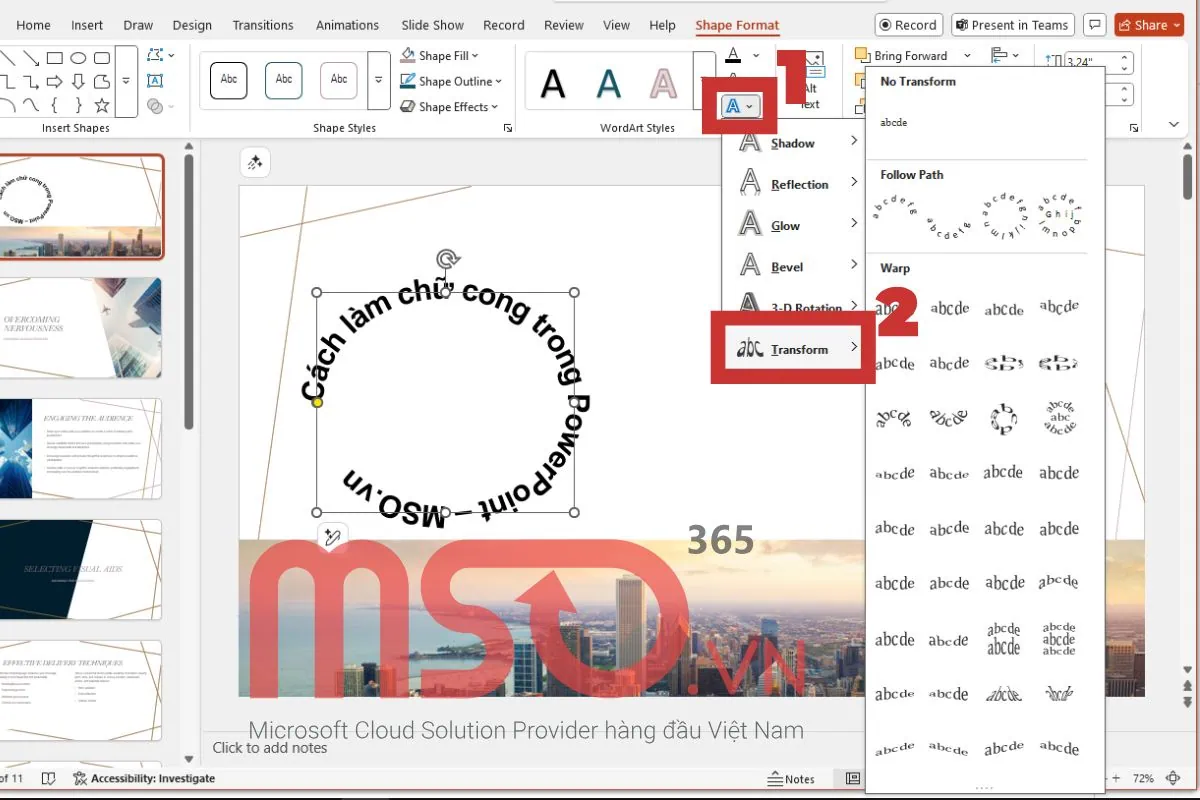The width and height of the screenshot is (1200, 800).
Task: Select the first Follow Path arch effect
Action: point(894,209)
